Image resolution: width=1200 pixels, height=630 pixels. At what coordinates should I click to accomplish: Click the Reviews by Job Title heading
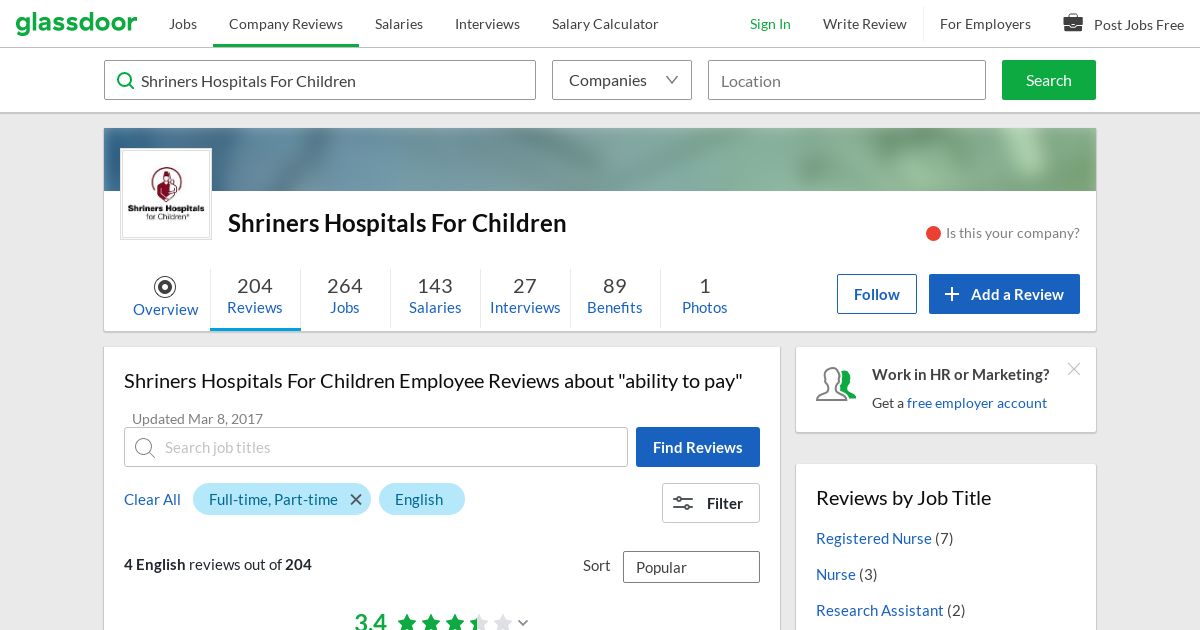point(904,498)
